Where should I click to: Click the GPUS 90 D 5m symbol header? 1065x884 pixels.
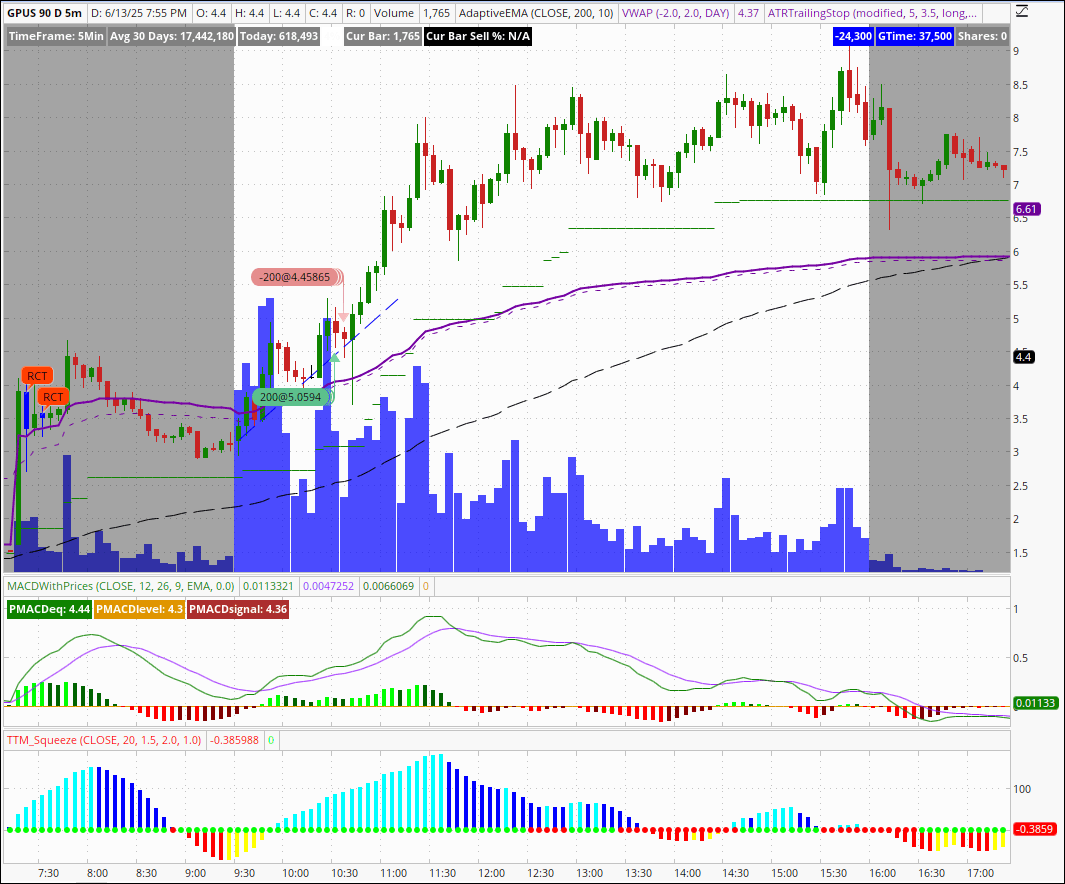click(x=44, y=13)
